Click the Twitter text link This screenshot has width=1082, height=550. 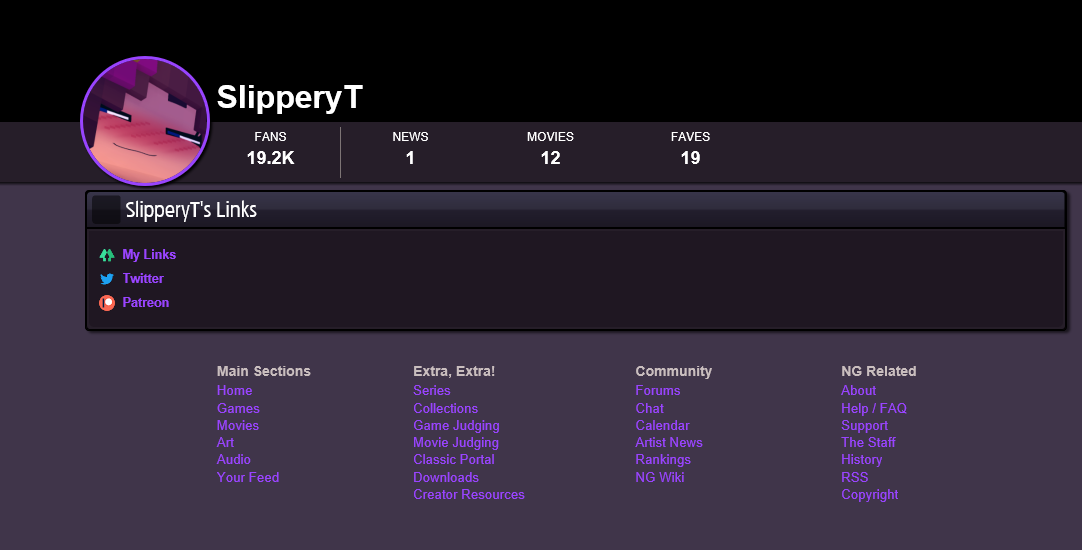pos(143,279)
